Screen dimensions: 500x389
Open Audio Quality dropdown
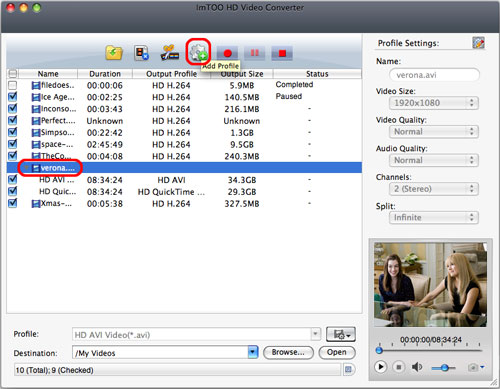(x=434, y=160)
